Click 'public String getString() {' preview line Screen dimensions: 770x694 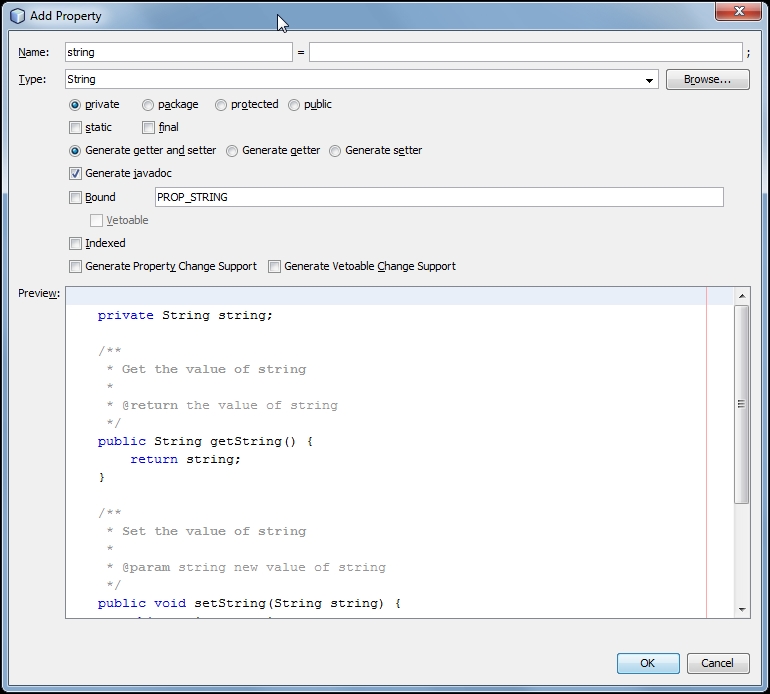click(x=205, y=441)
